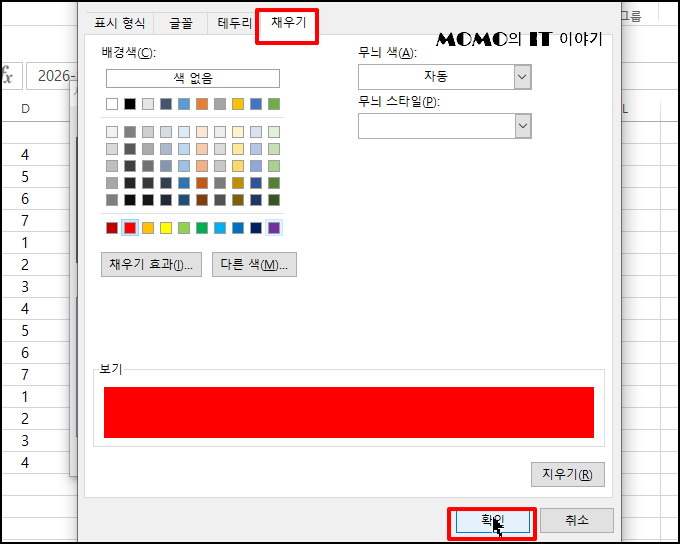Select the standard light green swatch
This screenshot has height=544, width=680.
point(184,228)
